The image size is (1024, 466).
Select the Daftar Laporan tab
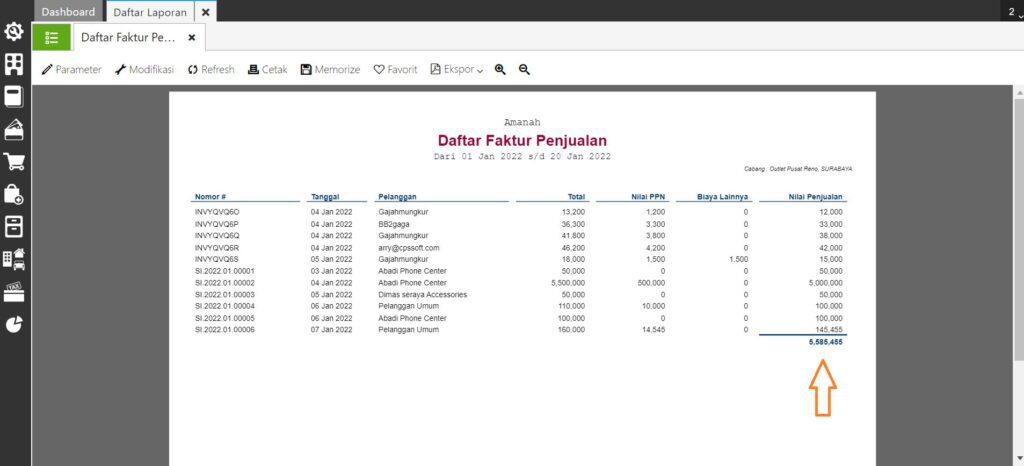(x=149, y=12)
